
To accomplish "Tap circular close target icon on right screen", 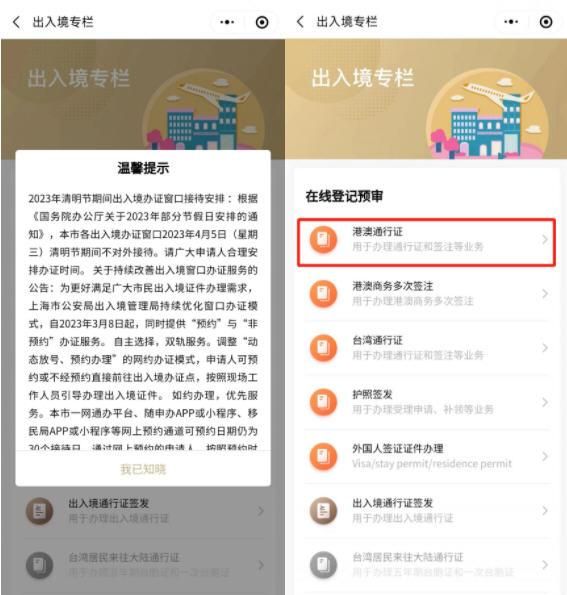I will (x=546, y=22).
